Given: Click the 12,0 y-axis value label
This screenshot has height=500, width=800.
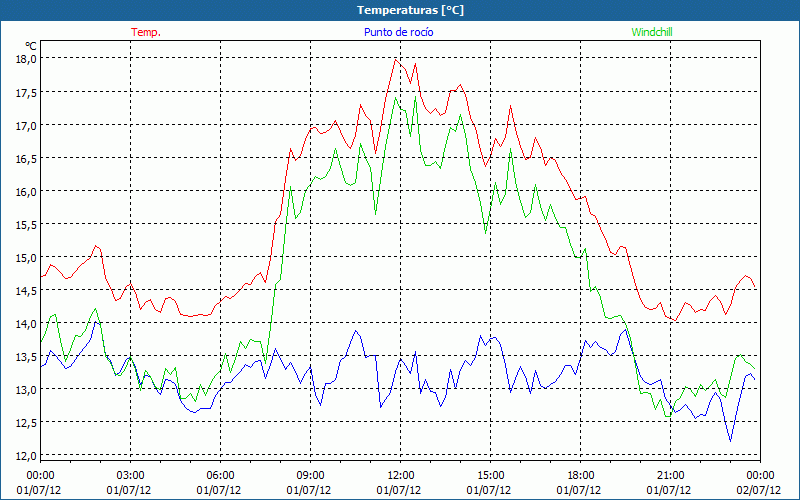Looking at the screenshot, I should pos(25,455).
